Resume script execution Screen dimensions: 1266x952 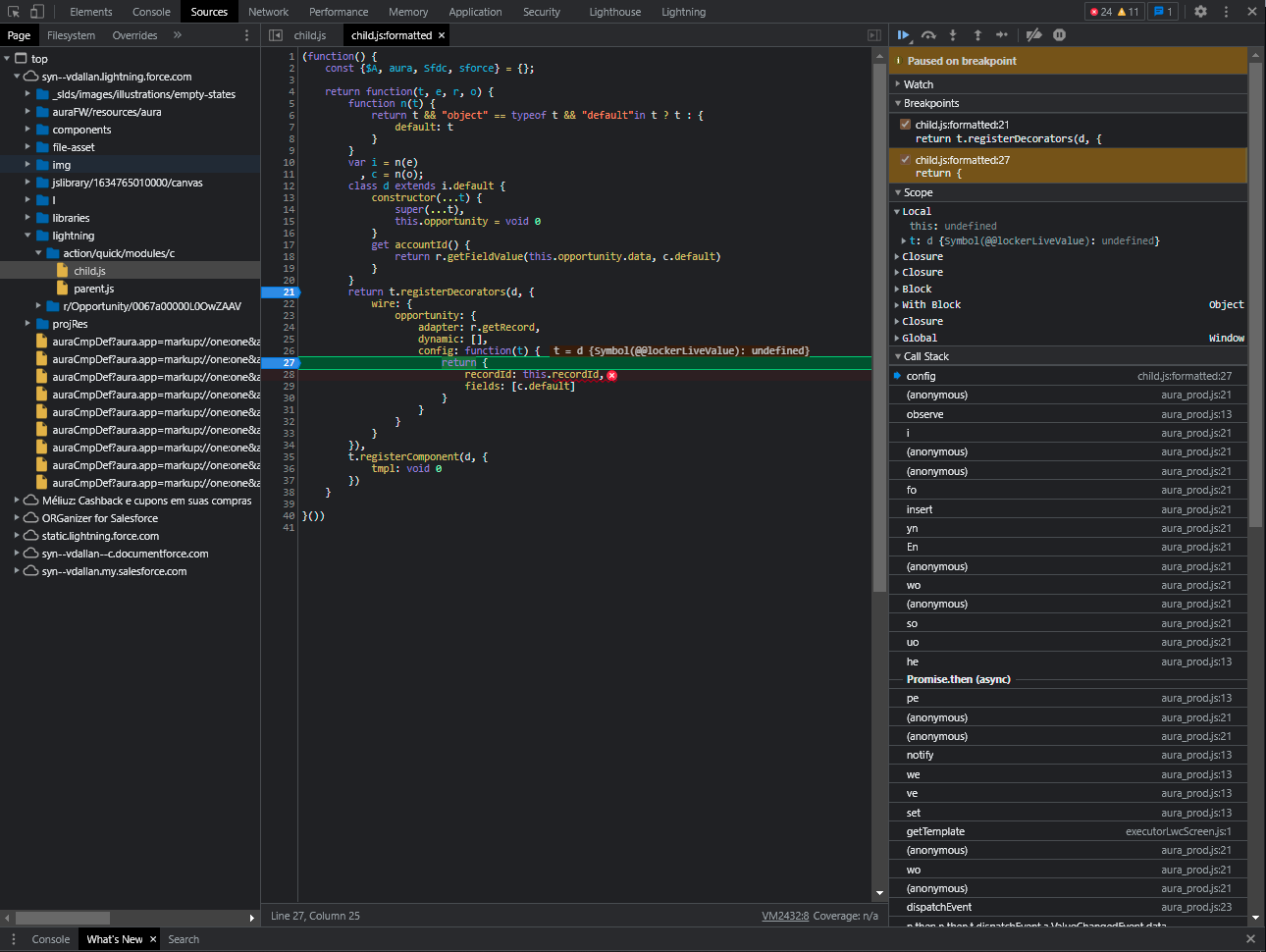pos(904,35)
